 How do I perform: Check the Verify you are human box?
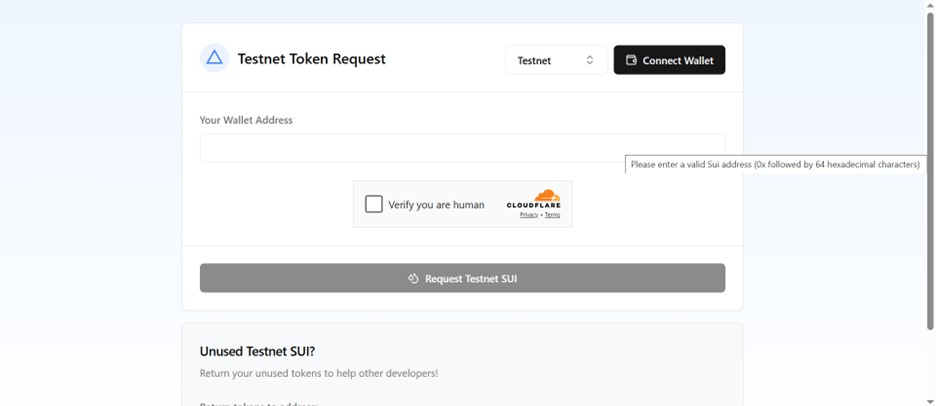pyautogui.click(x=374, y=204)
